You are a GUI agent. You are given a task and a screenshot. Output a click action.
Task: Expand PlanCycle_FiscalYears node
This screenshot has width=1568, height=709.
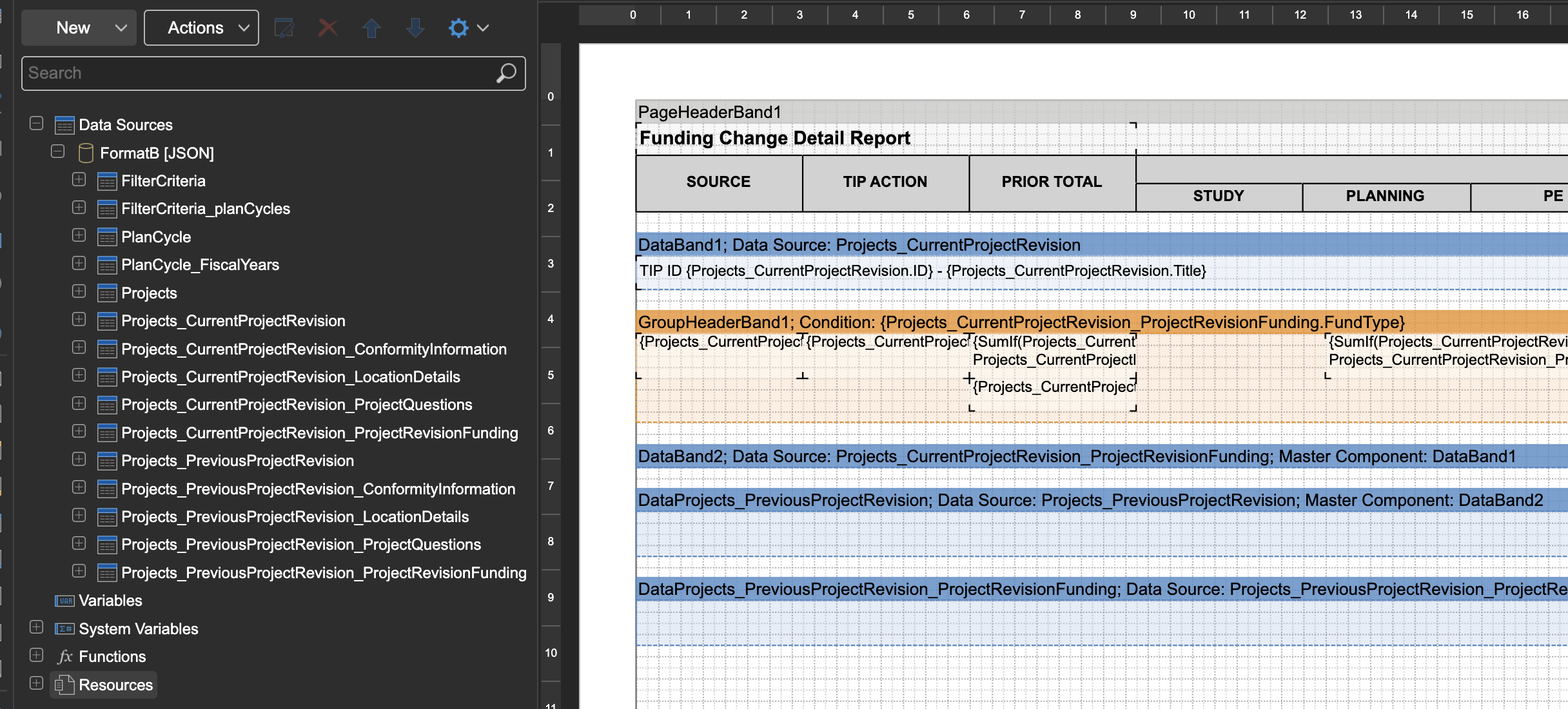coord(79,263)
